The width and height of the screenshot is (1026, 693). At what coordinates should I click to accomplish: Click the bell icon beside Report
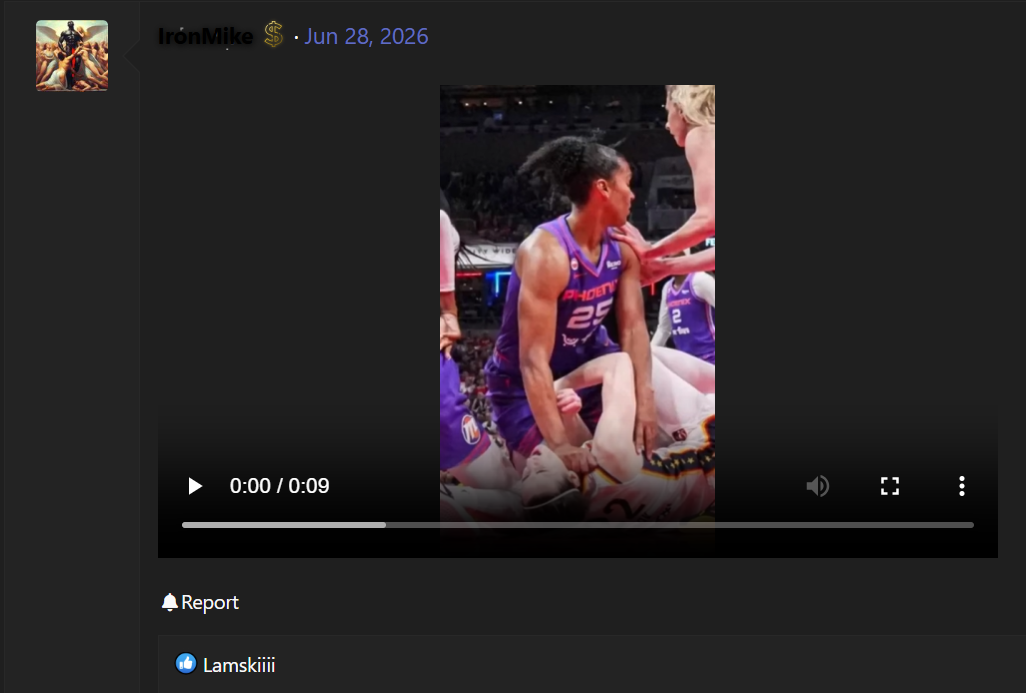[169, 602]
